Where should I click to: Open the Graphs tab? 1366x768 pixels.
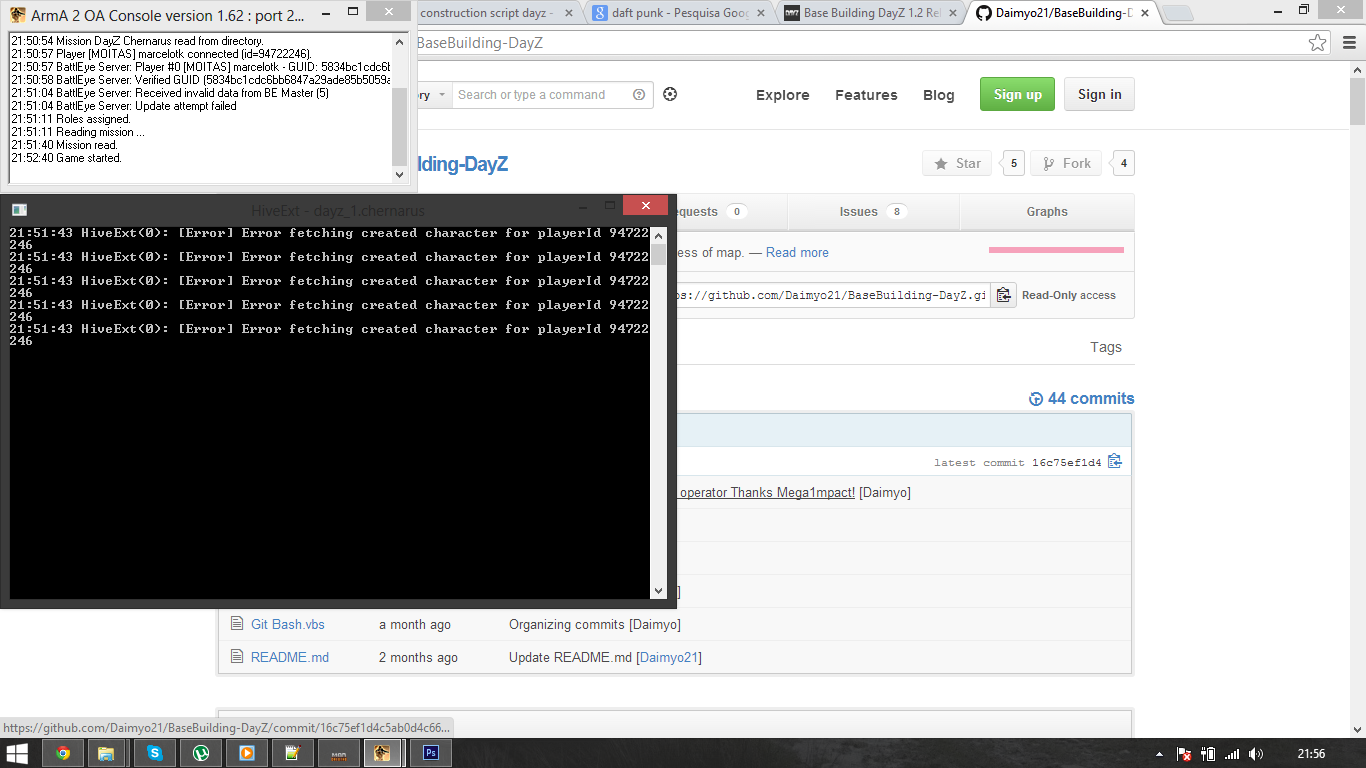pos(1047,212)
